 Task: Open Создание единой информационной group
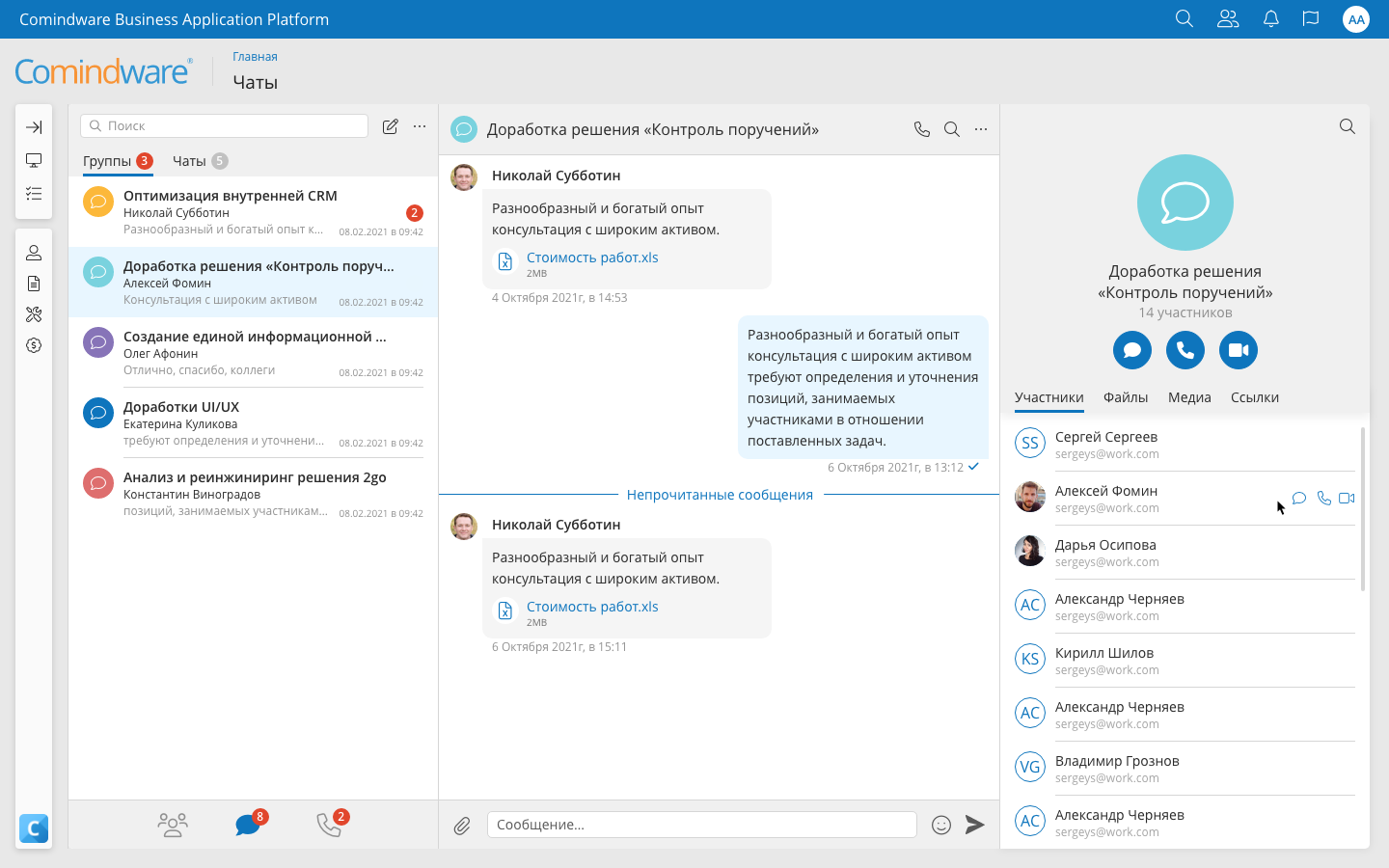click(253, 352)
